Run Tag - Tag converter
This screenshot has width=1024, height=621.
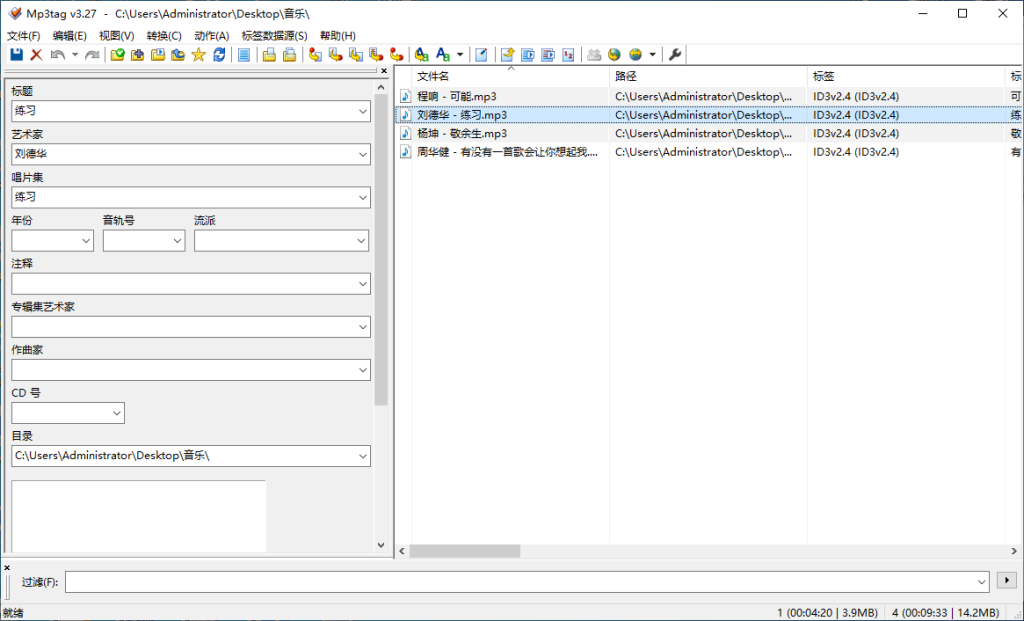396,55
